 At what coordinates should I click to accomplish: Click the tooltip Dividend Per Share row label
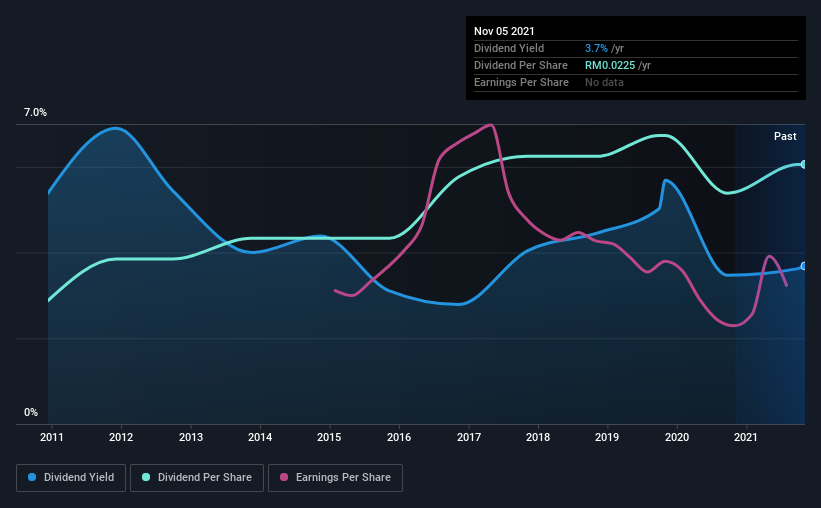point(521,65)
